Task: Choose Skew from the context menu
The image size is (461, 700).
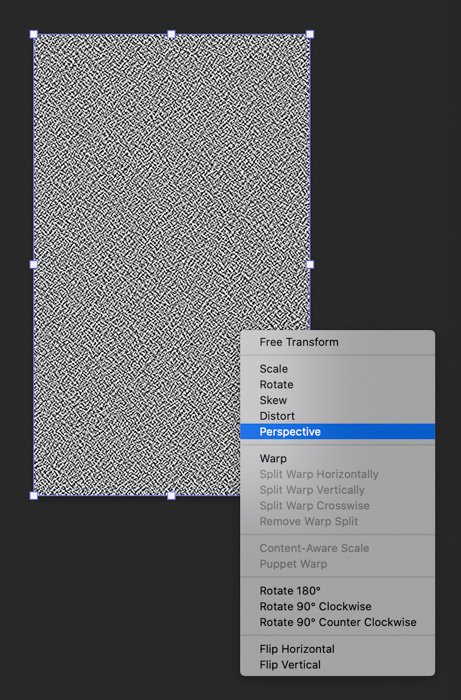Action: pos(337,400)
